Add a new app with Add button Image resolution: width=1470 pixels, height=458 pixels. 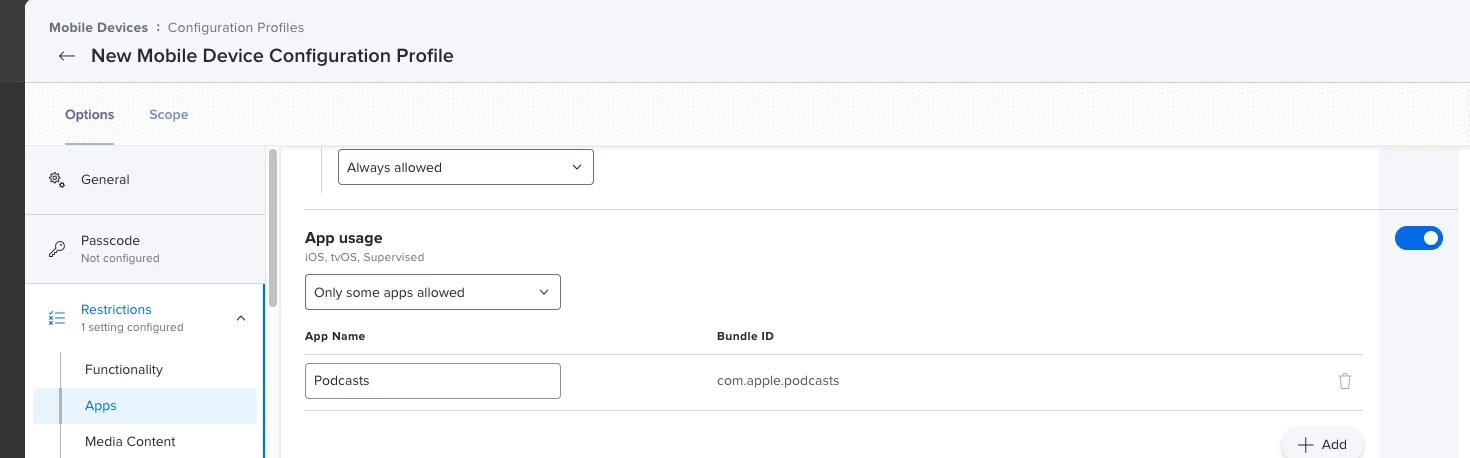click(1322, 444)
